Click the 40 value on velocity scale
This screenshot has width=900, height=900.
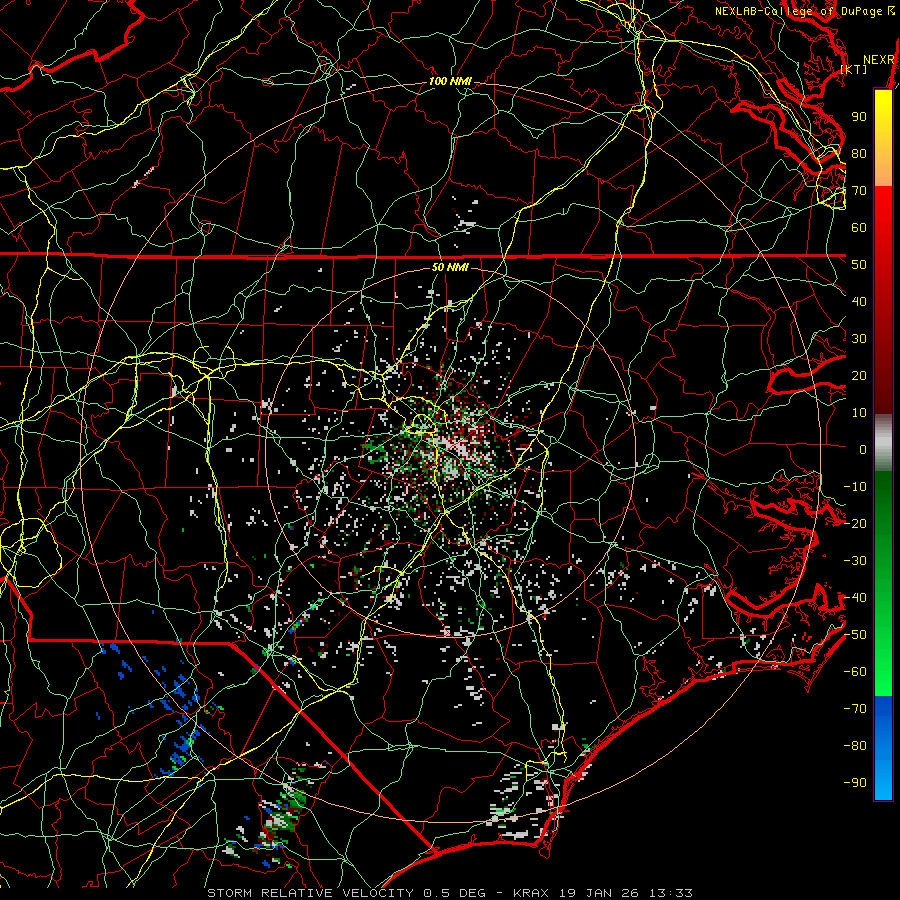pyautogui.click(x=859, y=302)
